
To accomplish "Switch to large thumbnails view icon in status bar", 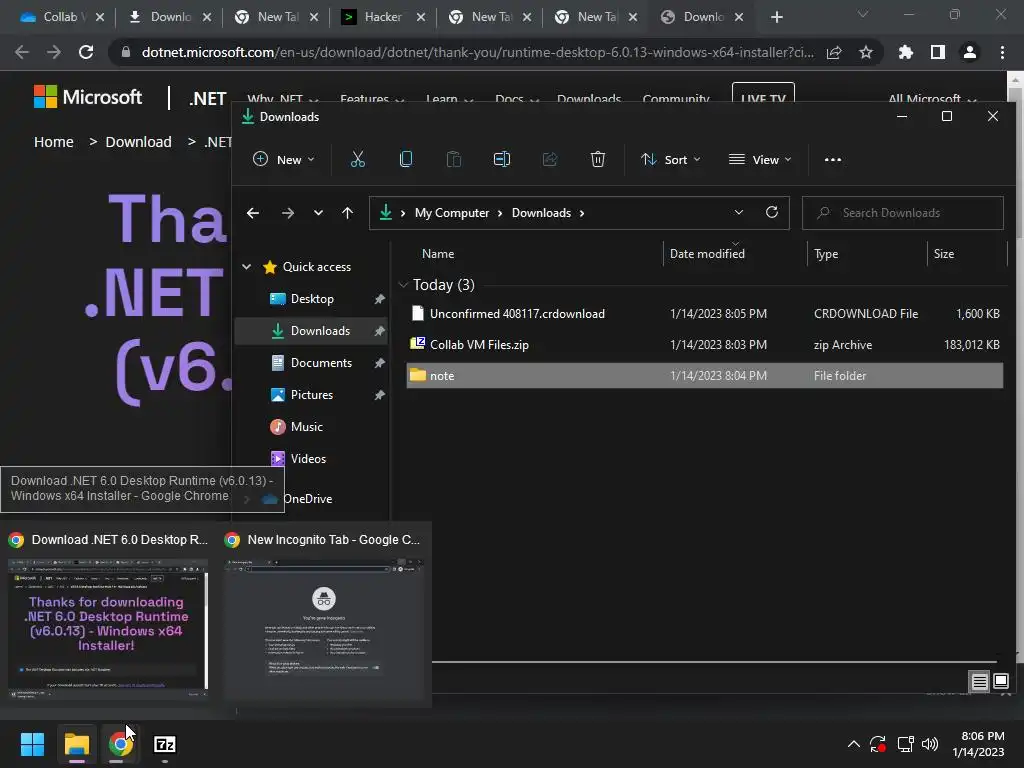I will point(1000,682).
